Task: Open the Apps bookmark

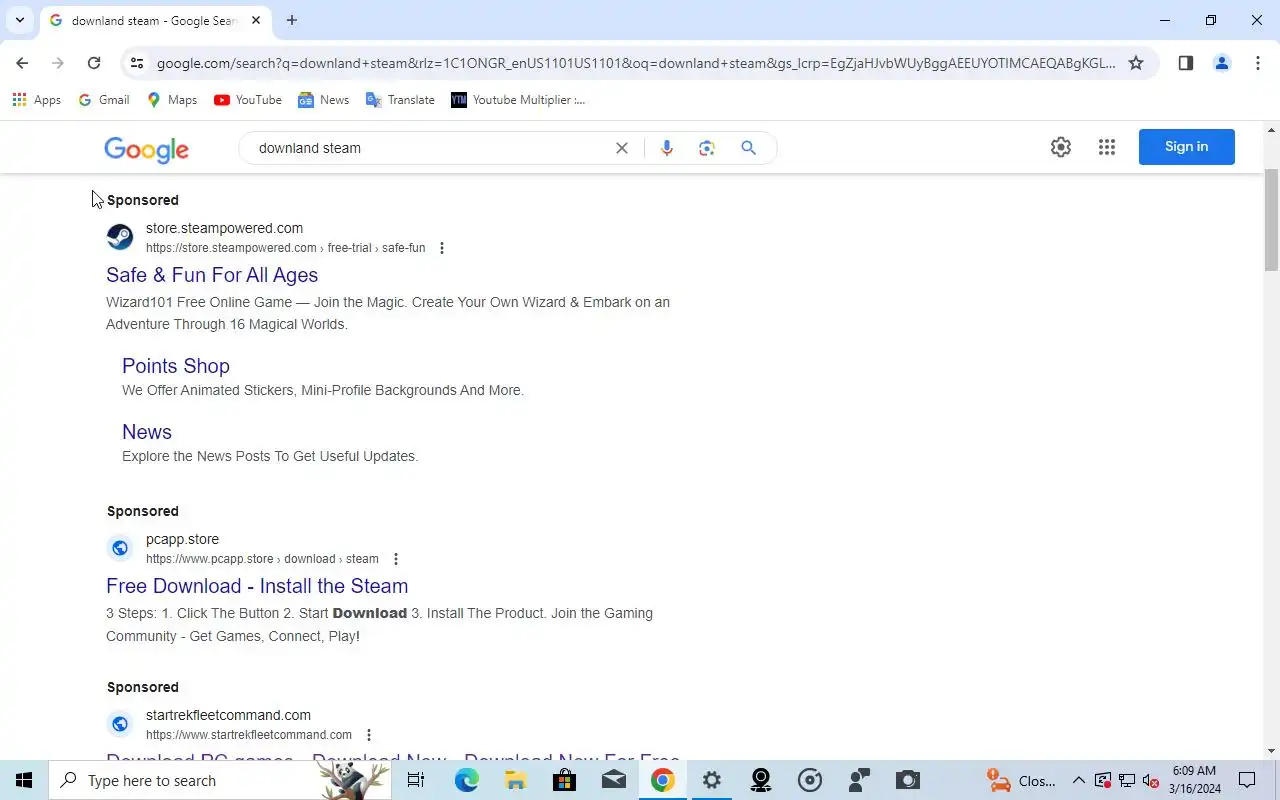Action: coord(37,100)
